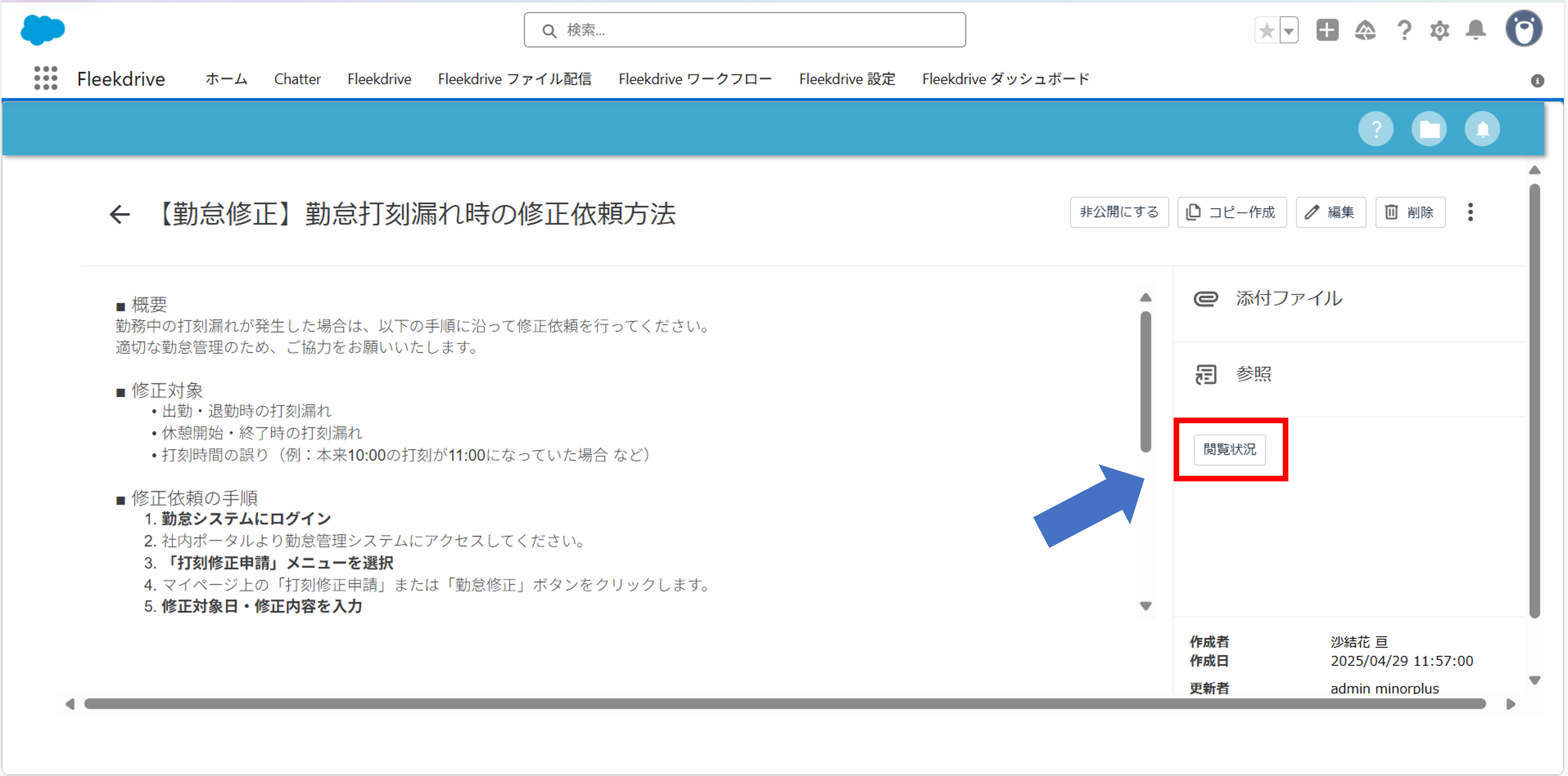Open the vertical three-dot more menu
This screenshot has height=776, width=1568.
pos(1470,212)
